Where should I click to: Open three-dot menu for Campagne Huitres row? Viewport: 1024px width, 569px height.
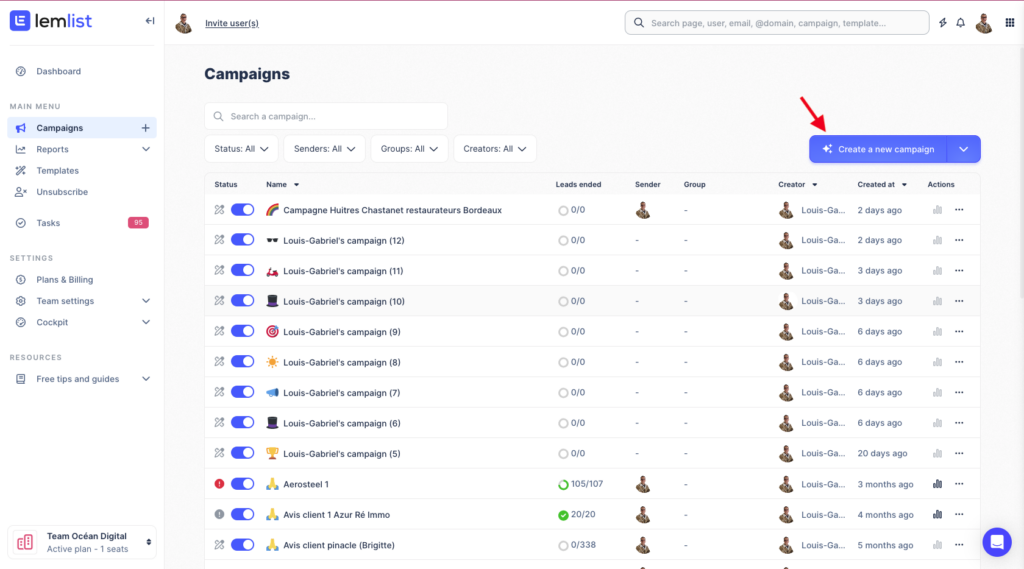[x=959, y=210]
